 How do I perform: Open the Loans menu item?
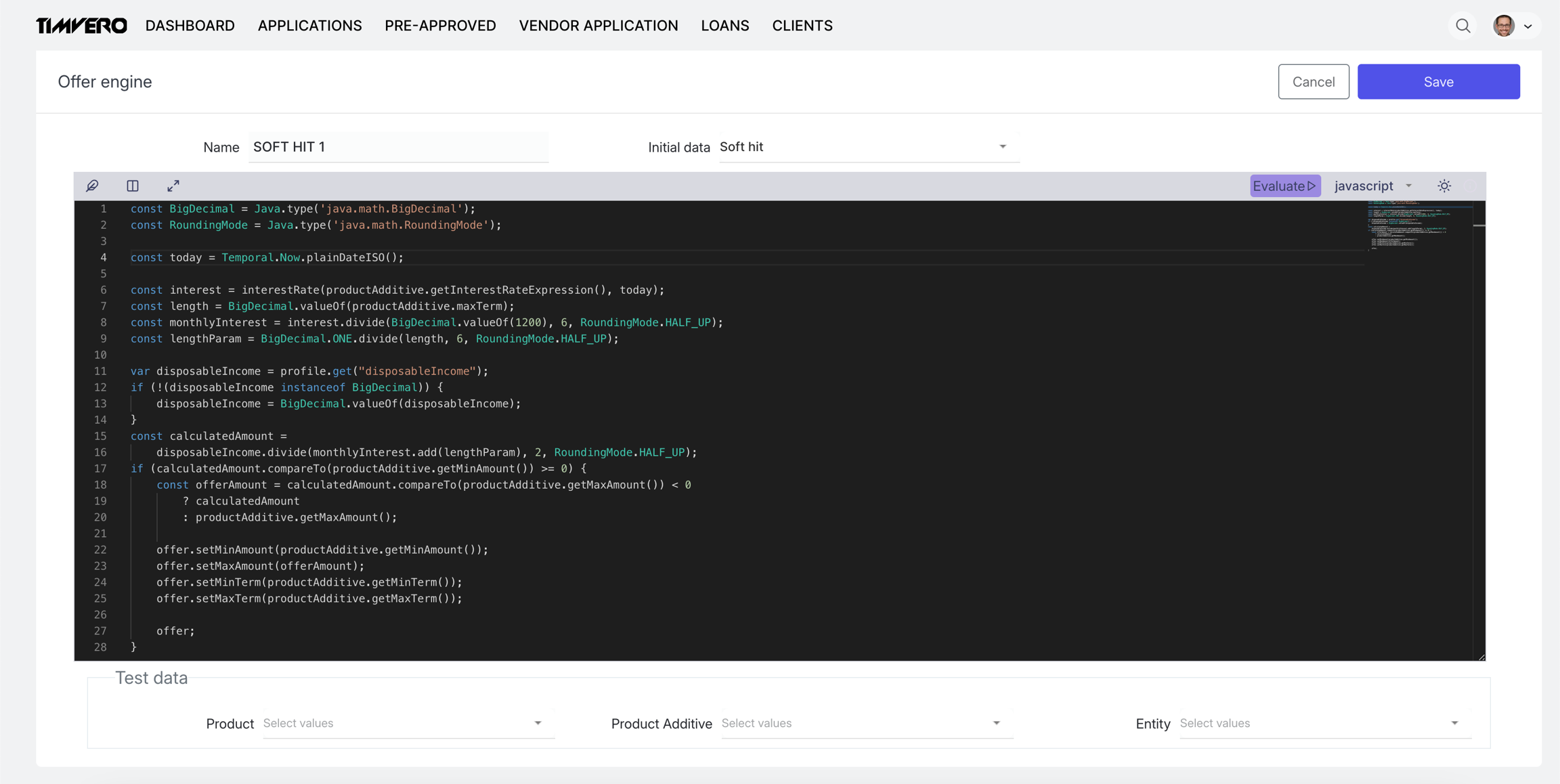(724, 26)
